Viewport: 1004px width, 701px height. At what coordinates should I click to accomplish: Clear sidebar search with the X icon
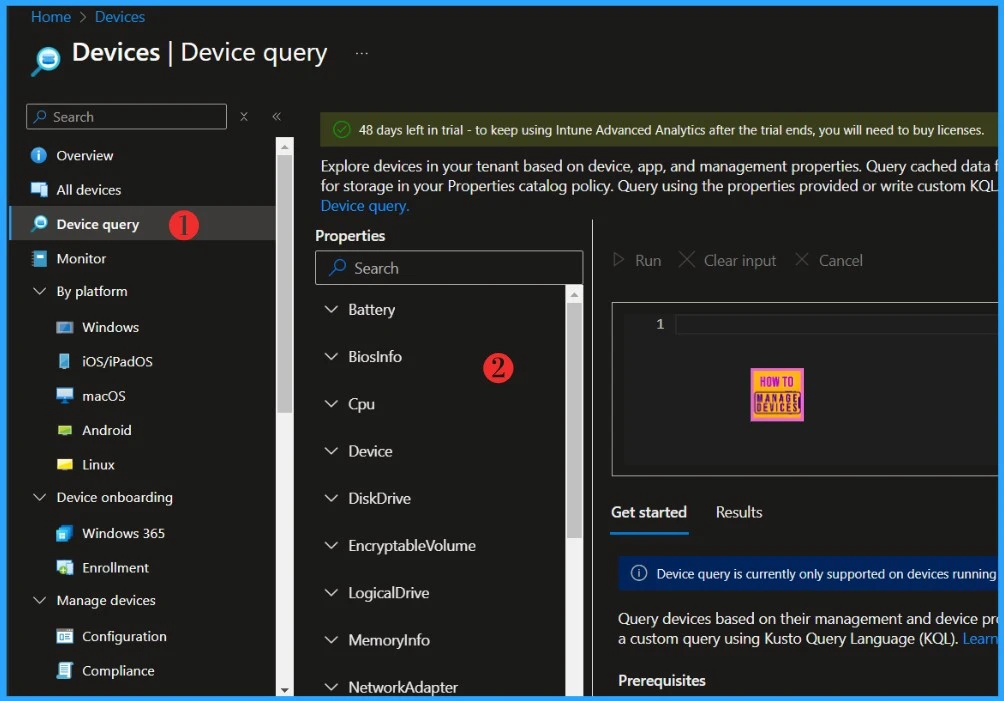click(244, 117)
